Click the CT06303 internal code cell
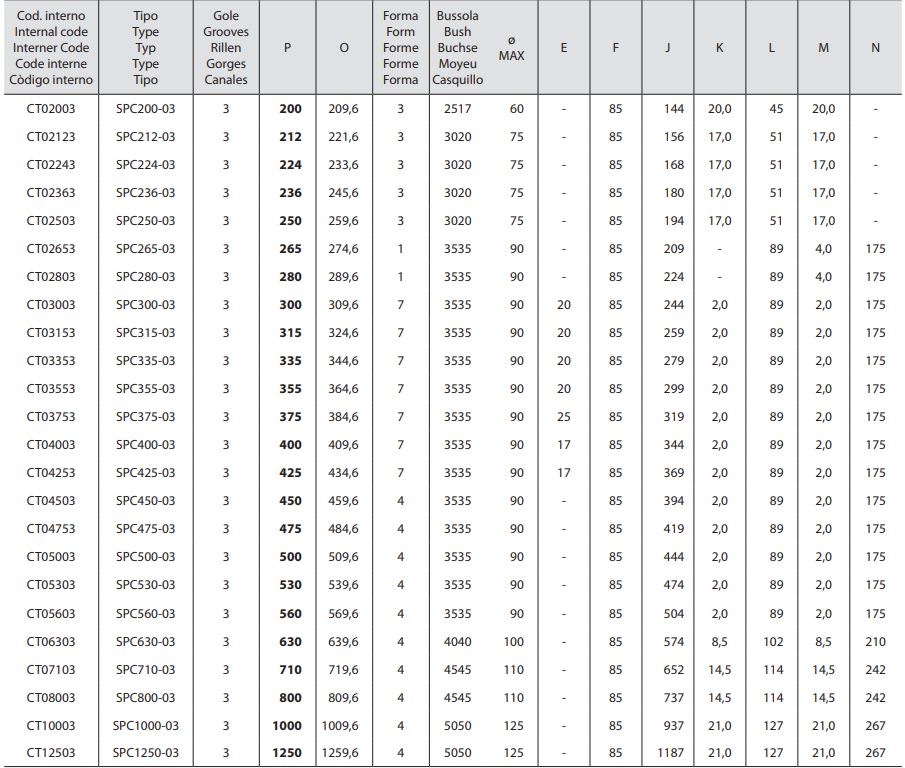The image size is (905, 768). pos(50,641)
